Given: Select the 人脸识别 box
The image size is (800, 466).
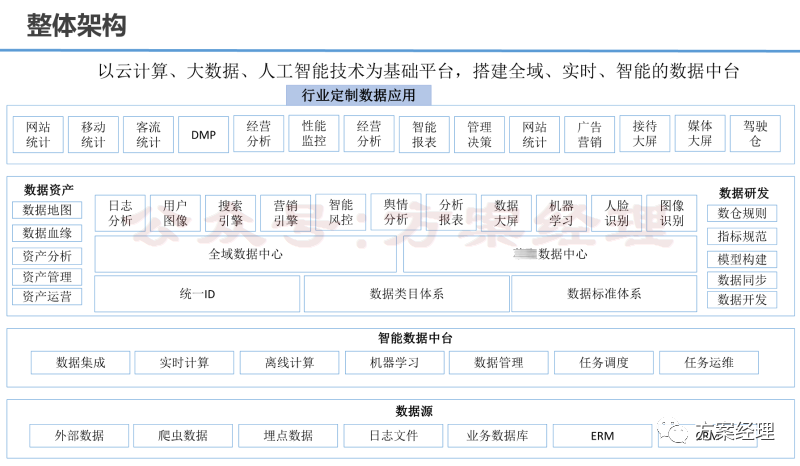Looking at the screenshot, I should pyautogui.click(x=617, y=213).
